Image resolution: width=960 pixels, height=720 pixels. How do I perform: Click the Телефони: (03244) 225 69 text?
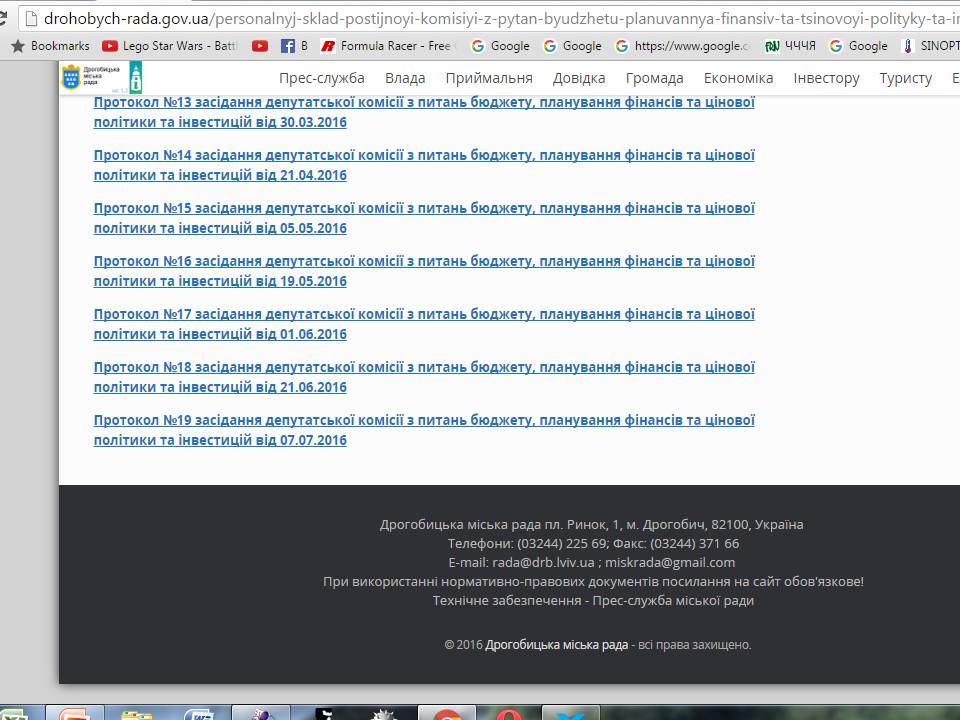click(527, 544)
